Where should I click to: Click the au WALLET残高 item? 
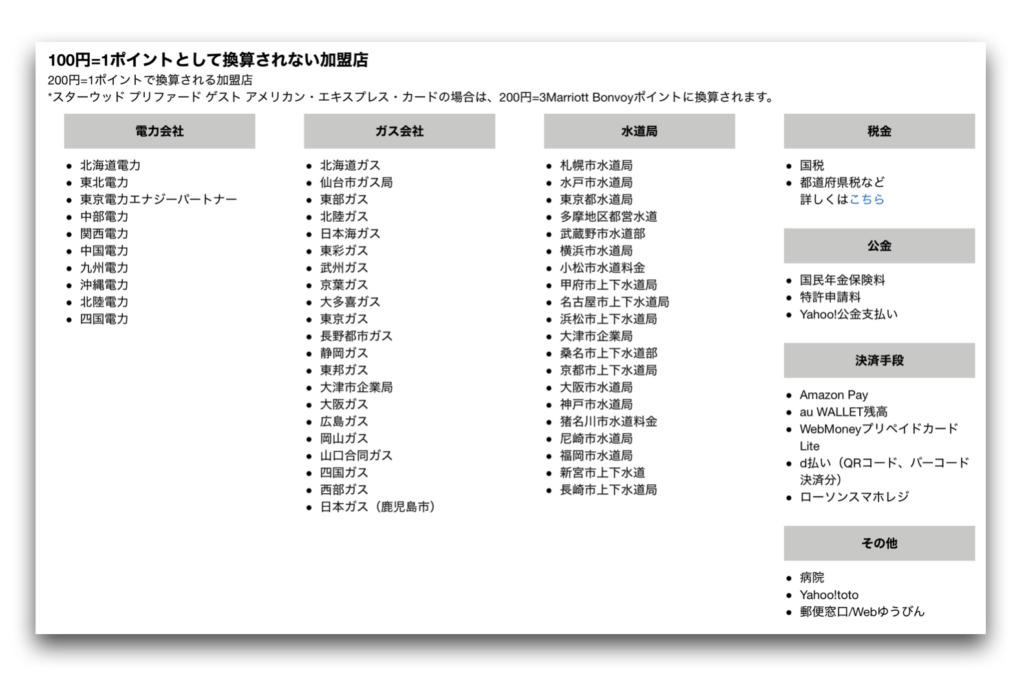(x=843, y=412)
